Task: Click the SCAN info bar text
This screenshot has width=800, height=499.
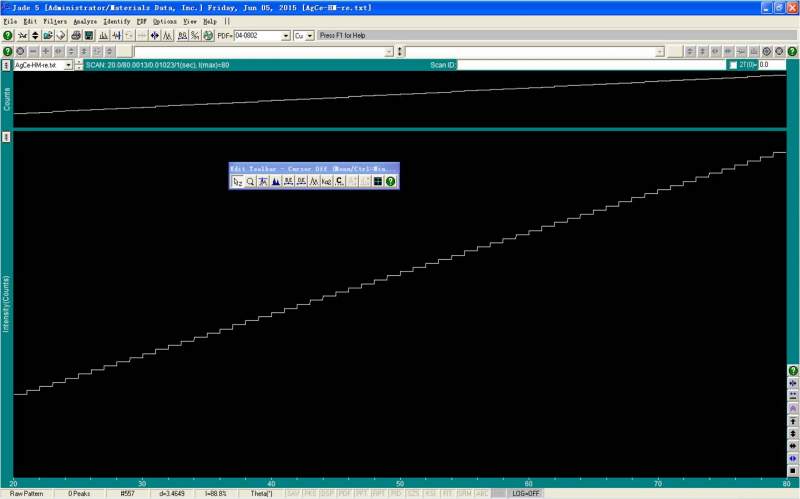Action: pos(157,65)
